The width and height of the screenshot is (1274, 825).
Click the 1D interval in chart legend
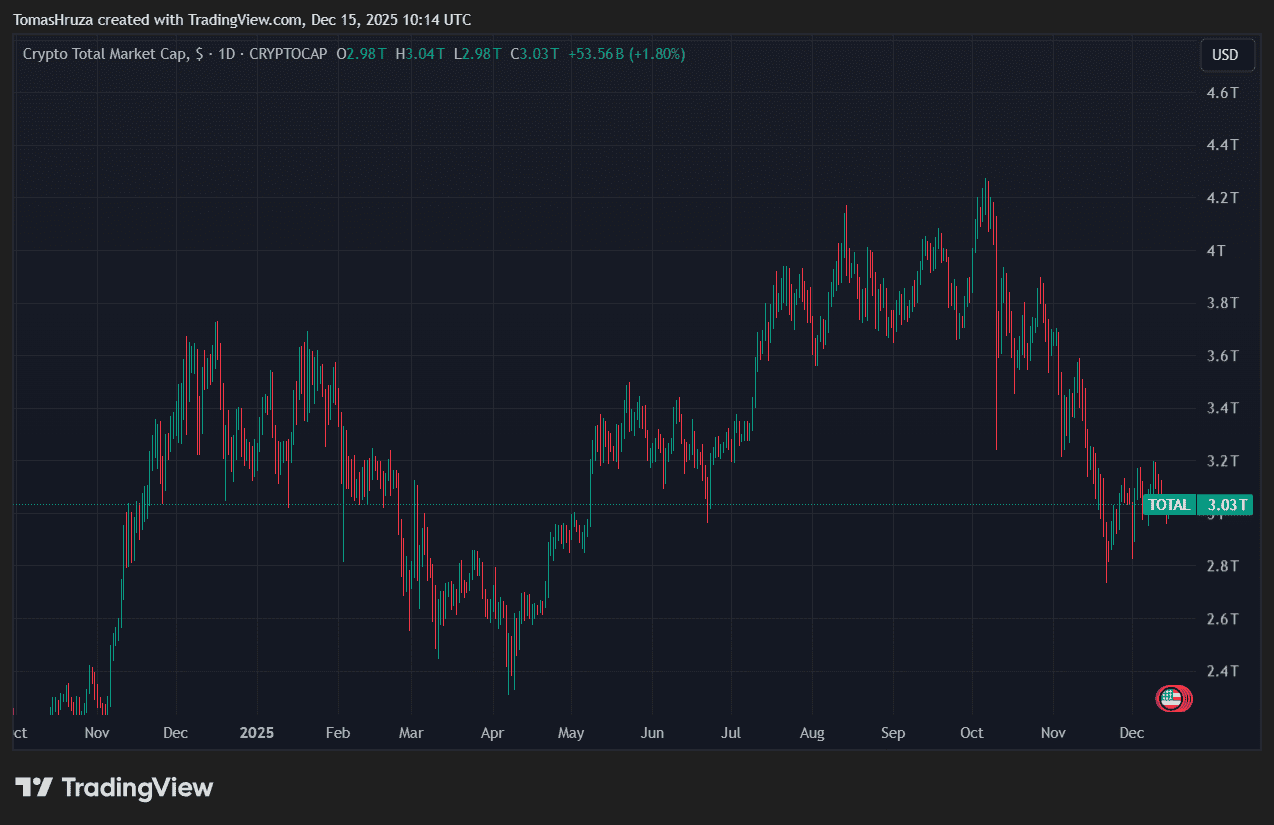(x=226, y=54)
